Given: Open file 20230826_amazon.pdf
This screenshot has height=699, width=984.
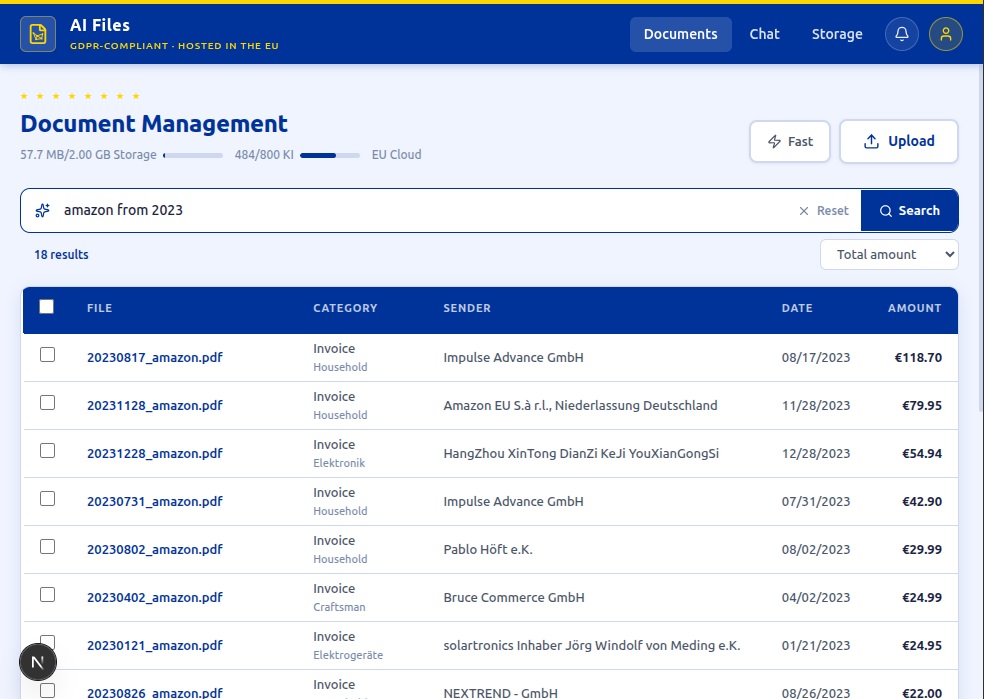Looking at the screenshot, I should [x=154, y=693].
